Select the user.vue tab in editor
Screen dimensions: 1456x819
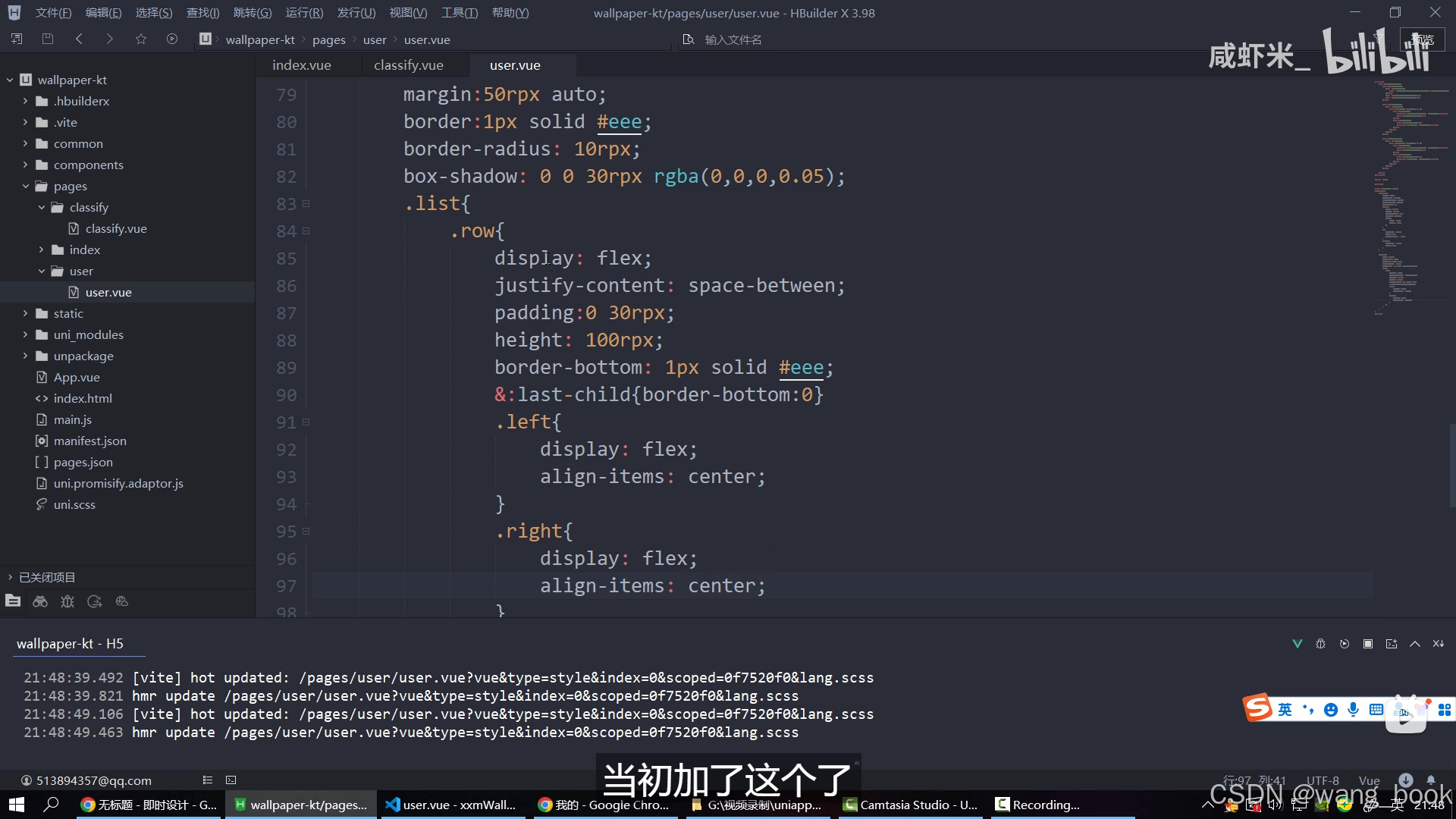pos(514,64)
